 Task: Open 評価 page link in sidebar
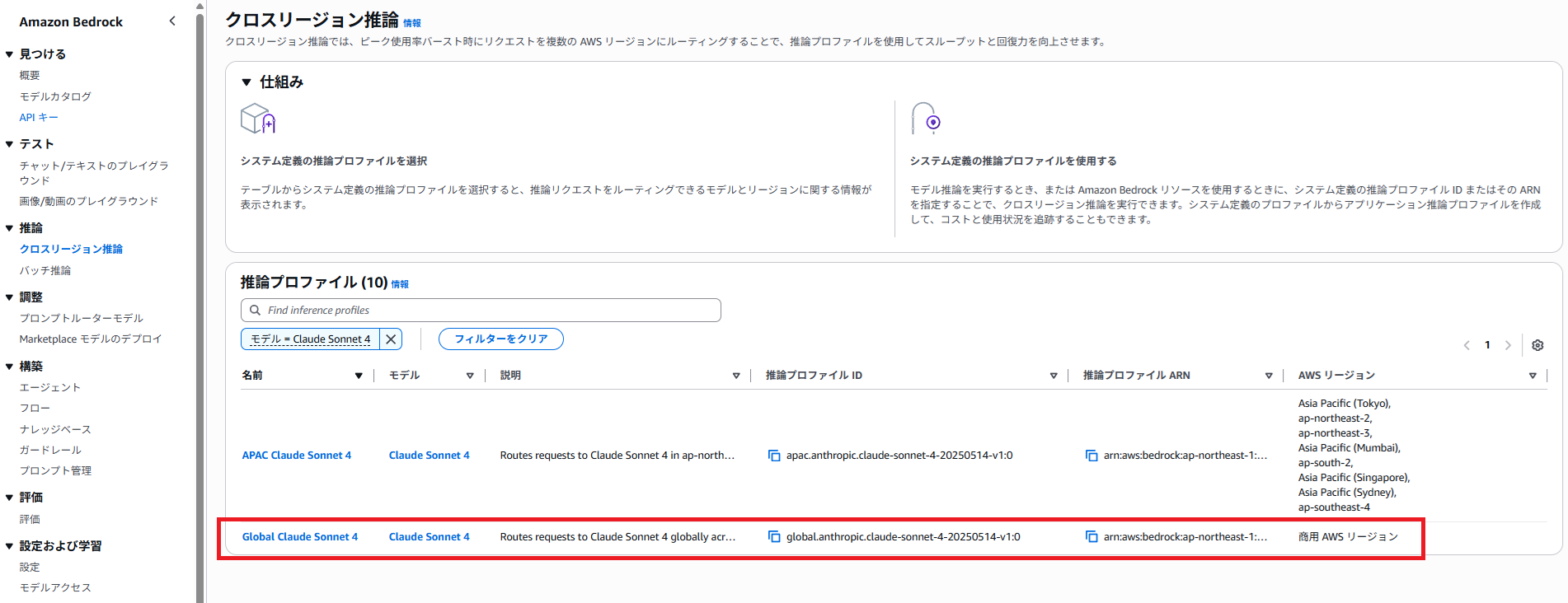click(30, 519)
